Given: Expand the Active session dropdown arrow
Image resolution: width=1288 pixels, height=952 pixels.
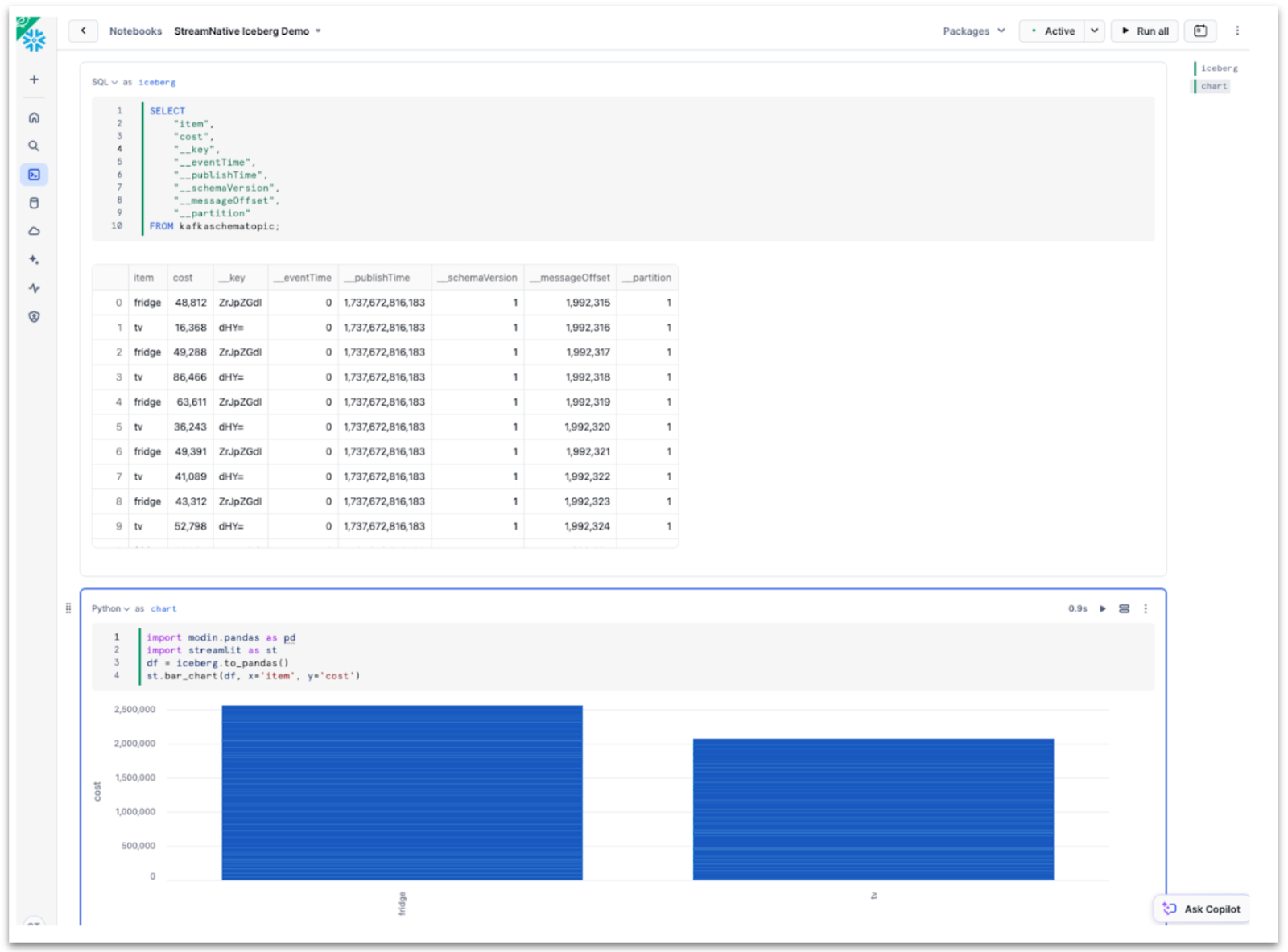Looking at the screenshot, I should click(x=1094, y=31).
